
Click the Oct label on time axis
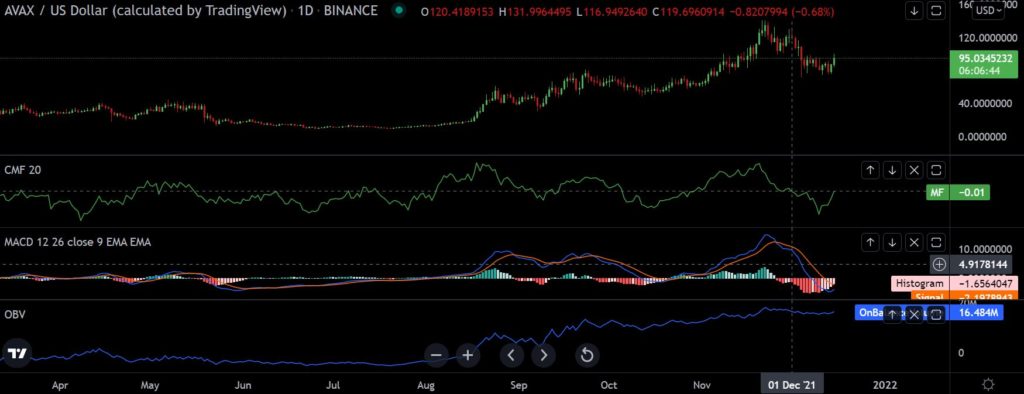(609, 385)
